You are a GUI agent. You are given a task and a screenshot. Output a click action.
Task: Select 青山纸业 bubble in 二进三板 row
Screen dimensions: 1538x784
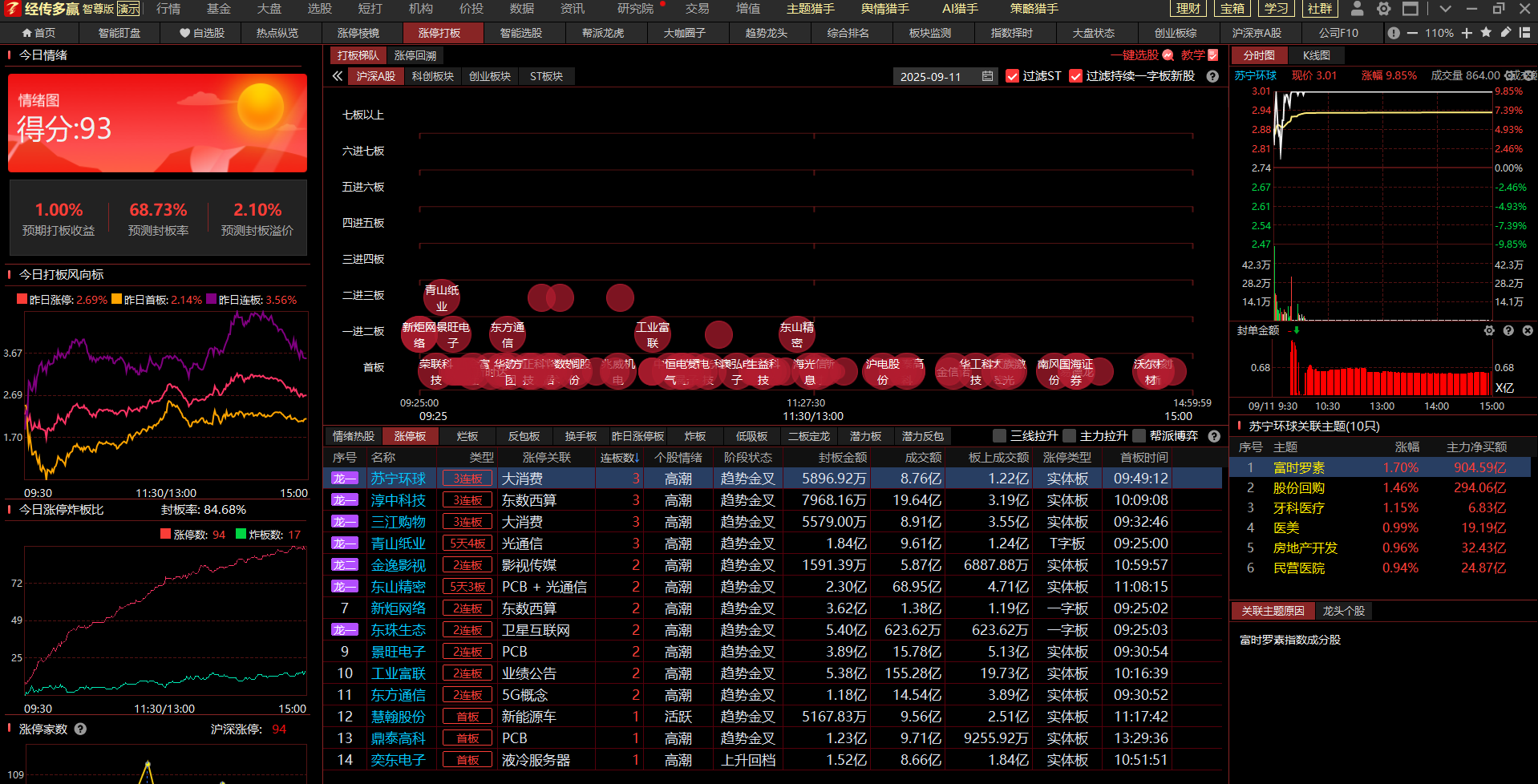coord(441,297)
